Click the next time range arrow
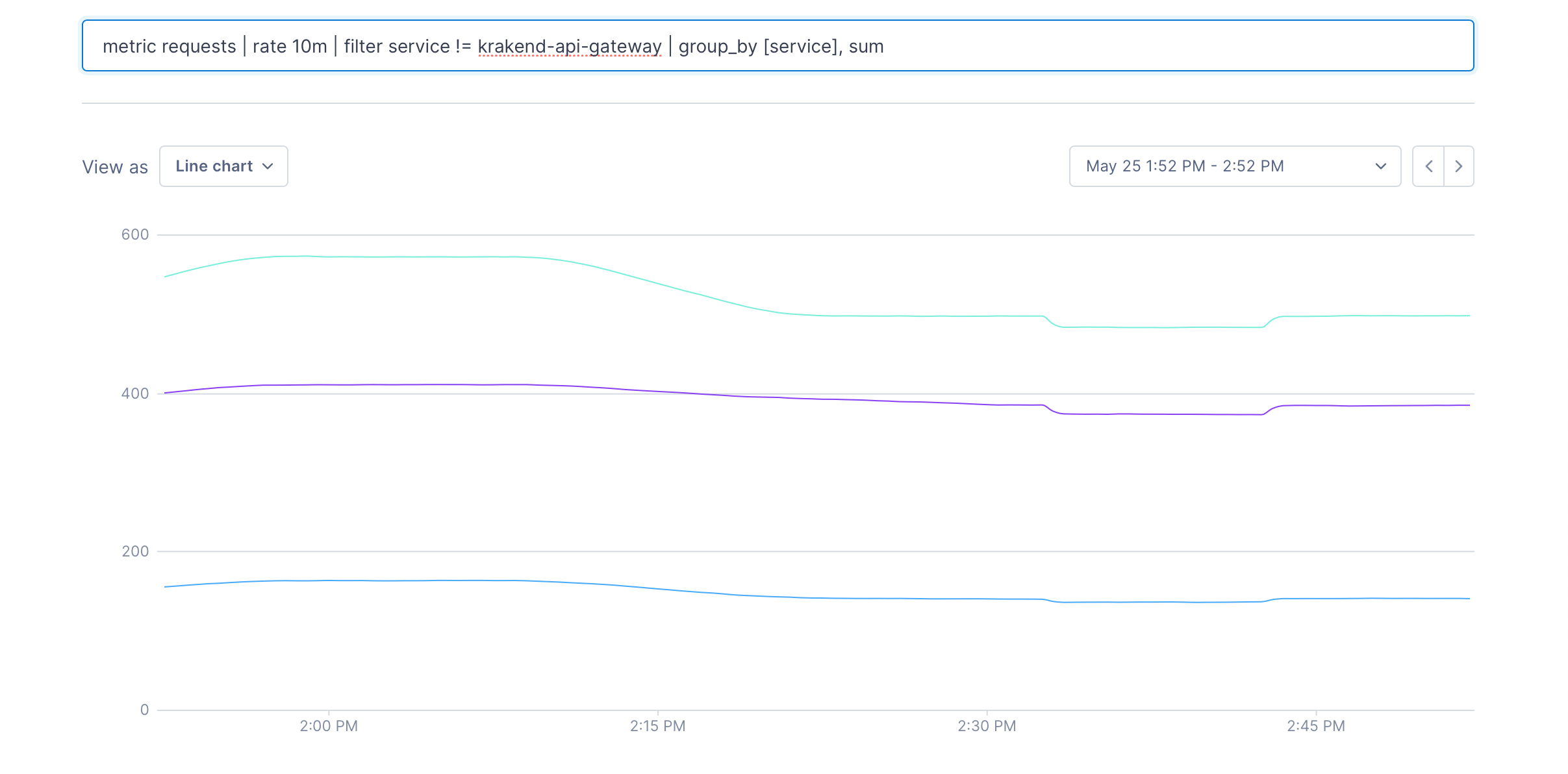Viewport: 1568px width, 774px height. click(x=1459, y=166)
